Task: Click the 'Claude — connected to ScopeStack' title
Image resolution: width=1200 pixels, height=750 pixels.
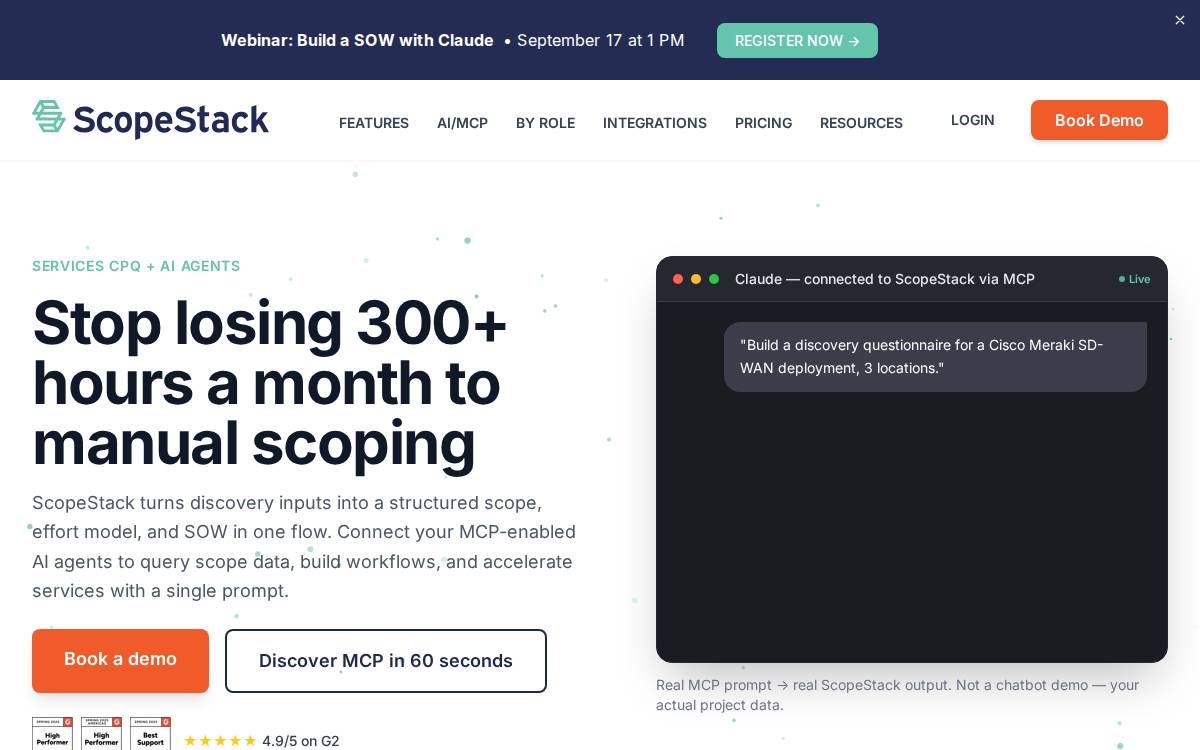Action: point(885,279)
